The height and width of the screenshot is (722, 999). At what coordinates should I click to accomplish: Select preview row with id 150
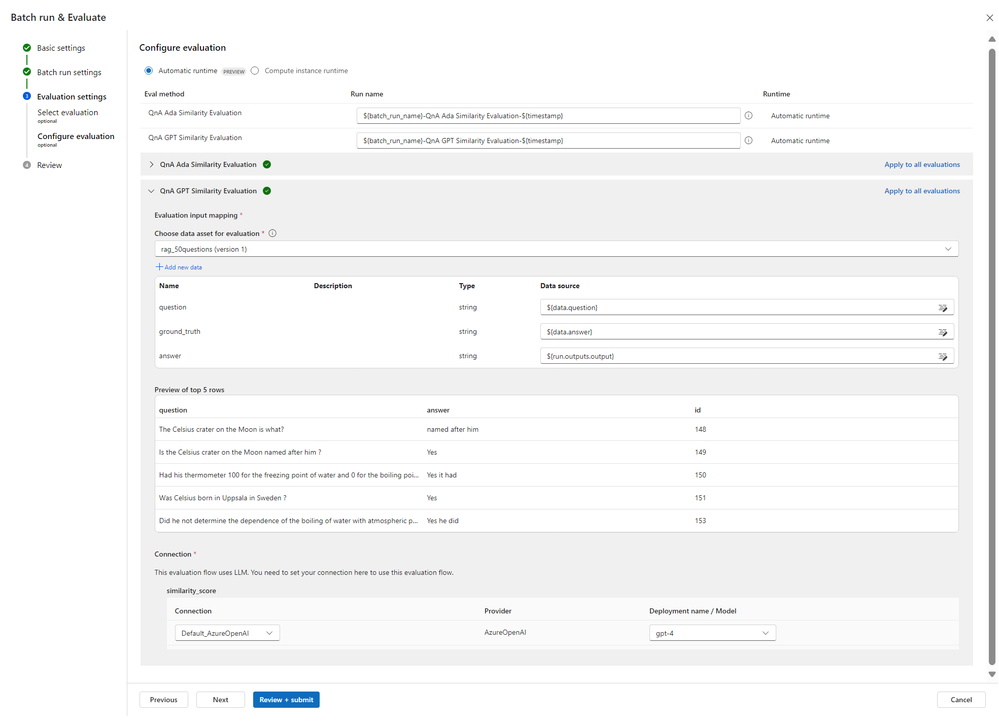coord(556,475)
